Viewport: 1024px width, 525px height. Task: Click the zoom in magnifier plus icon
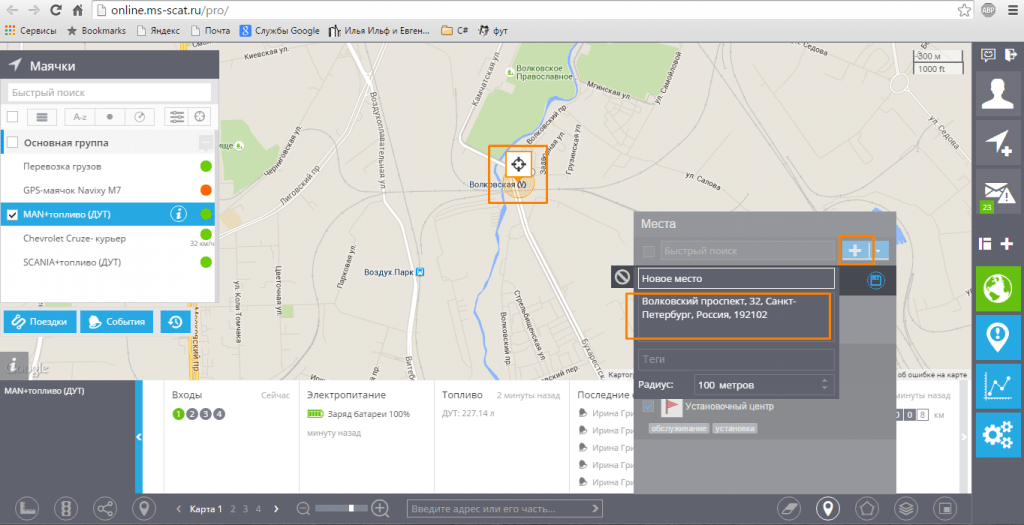click(x=380, y=508)
